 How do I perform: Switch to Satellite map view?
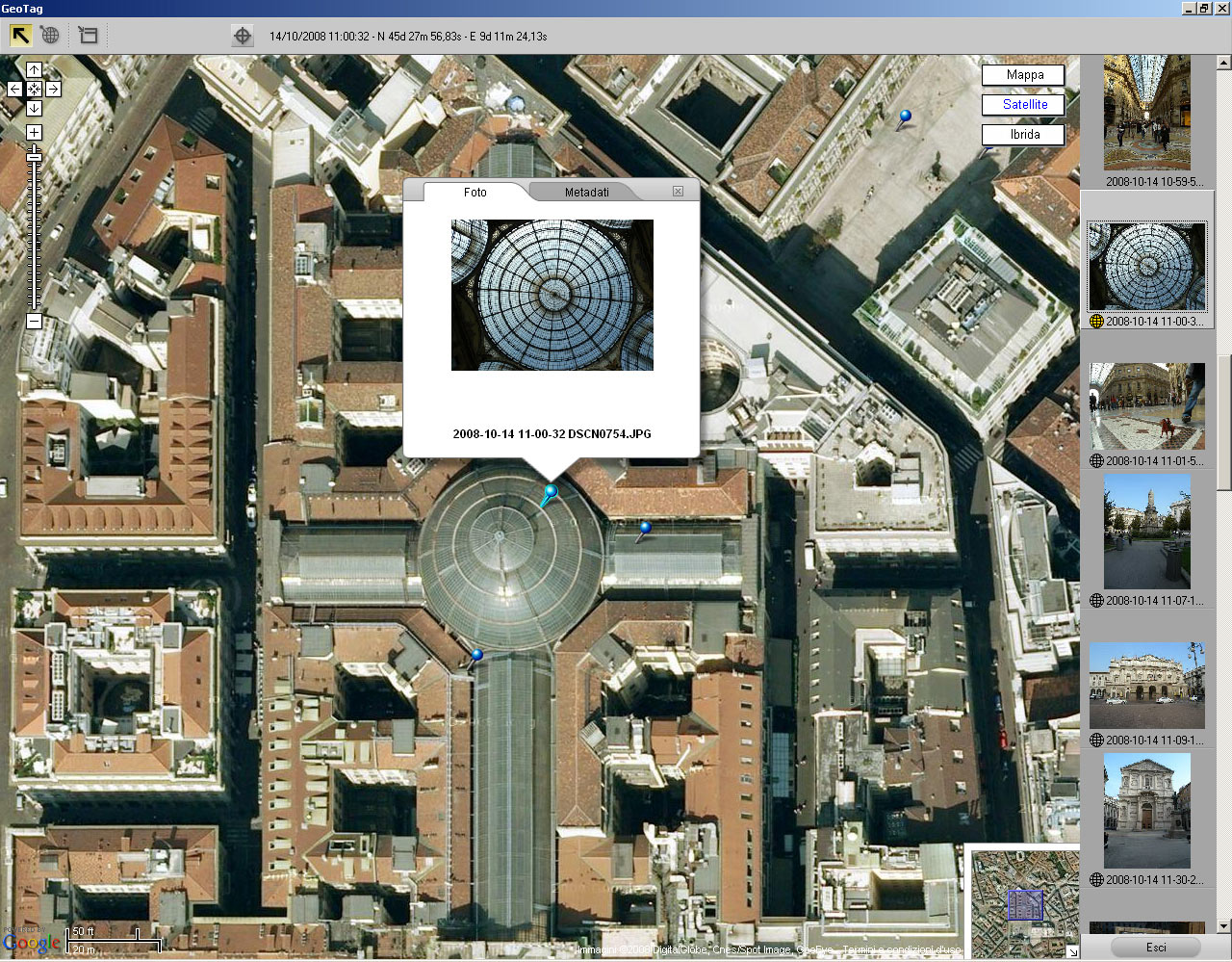point(1024,105)
